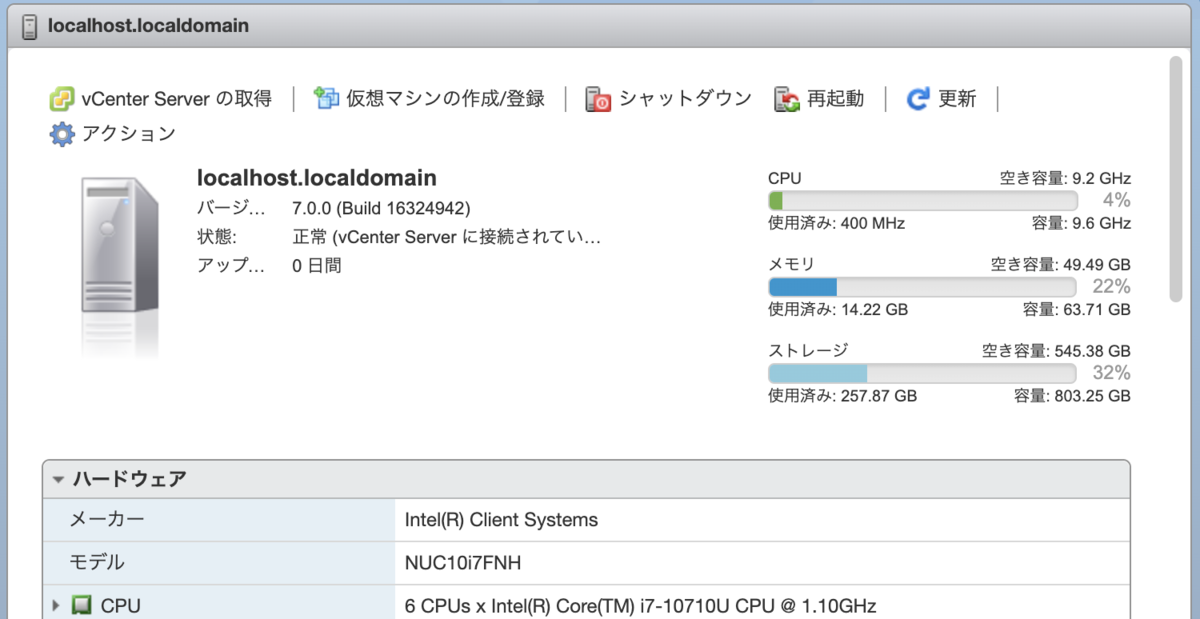Click the メーカー row label

[x=106, y=520]
